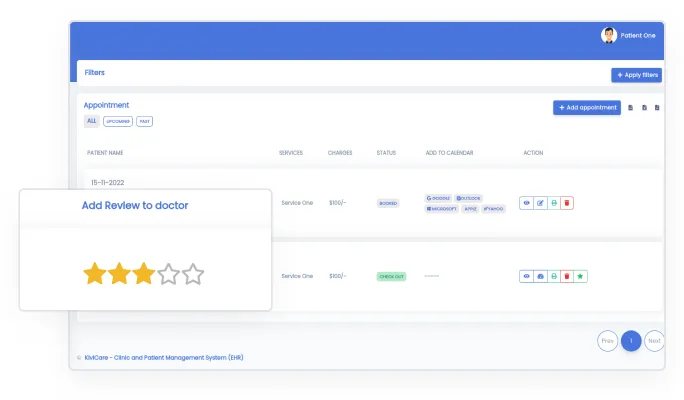Viewport: 684px width, 400px height.
Task: Click the green star review icon
Action: (580, 276)
